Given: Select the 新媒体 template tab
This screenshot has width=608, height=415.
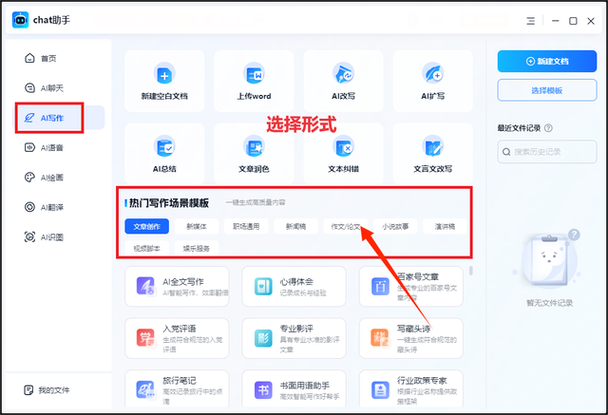Looking at the screenshot, I should point(197,227).
